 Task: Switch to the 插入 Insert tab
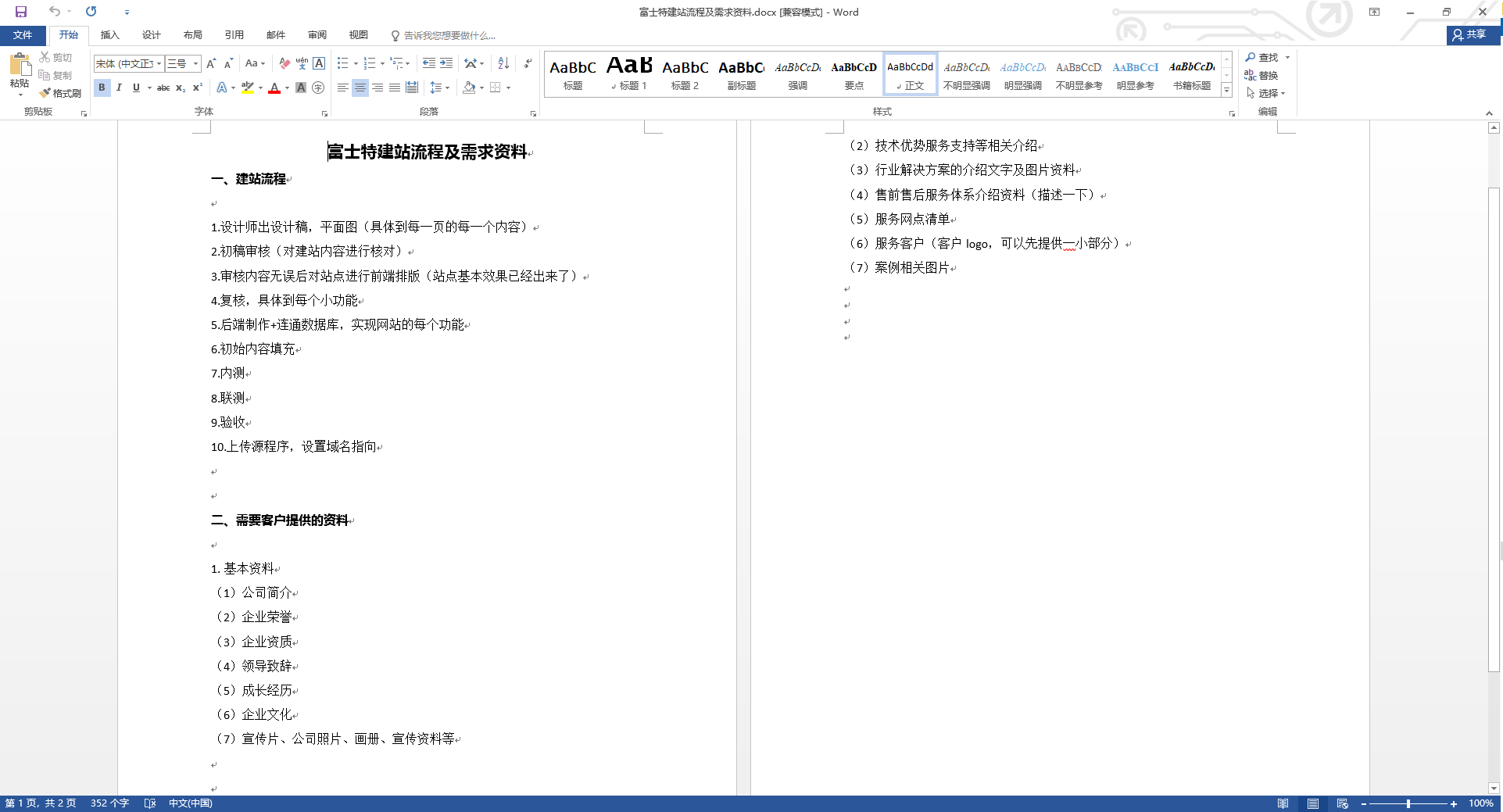(110, 35)
